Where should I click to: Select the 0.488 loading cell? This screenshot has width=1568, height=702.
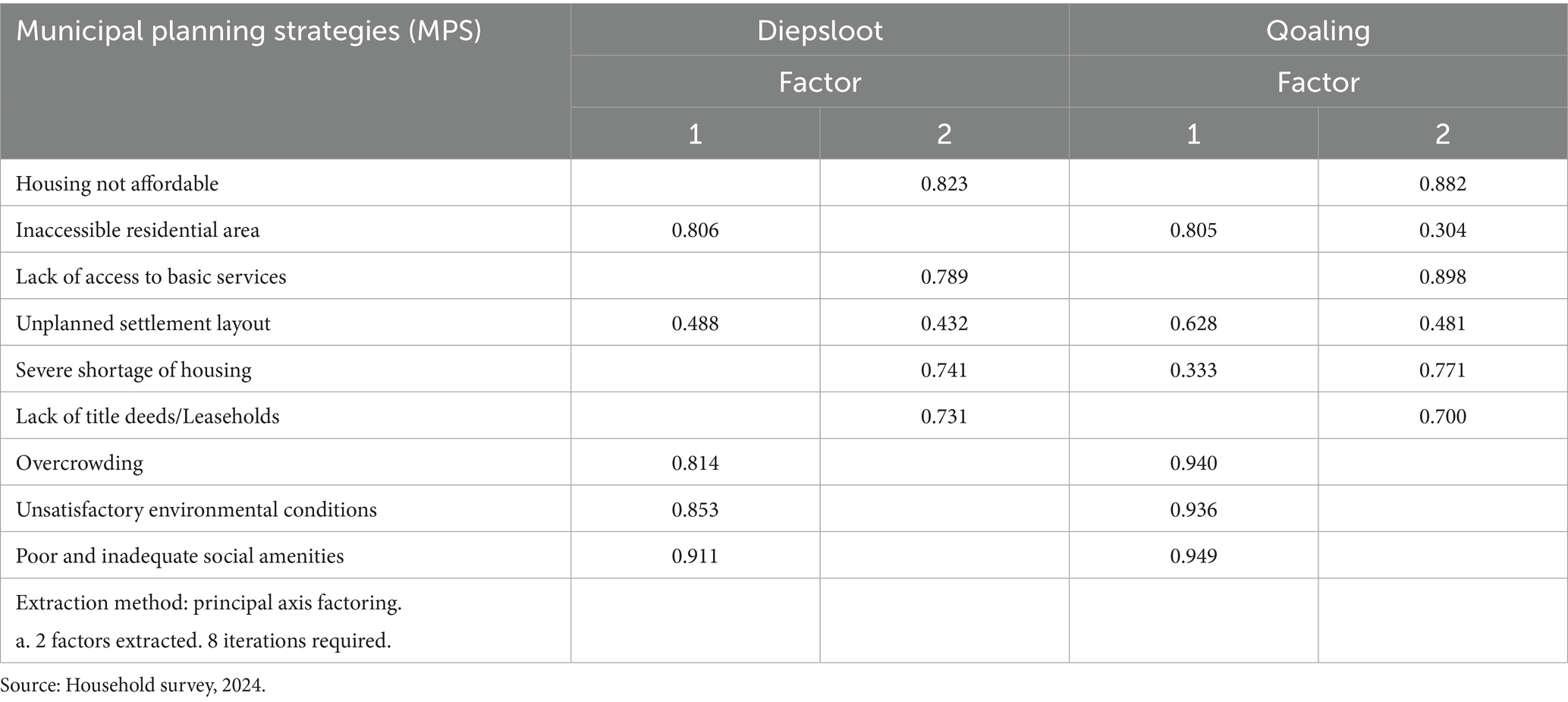(x=695, y=323)
